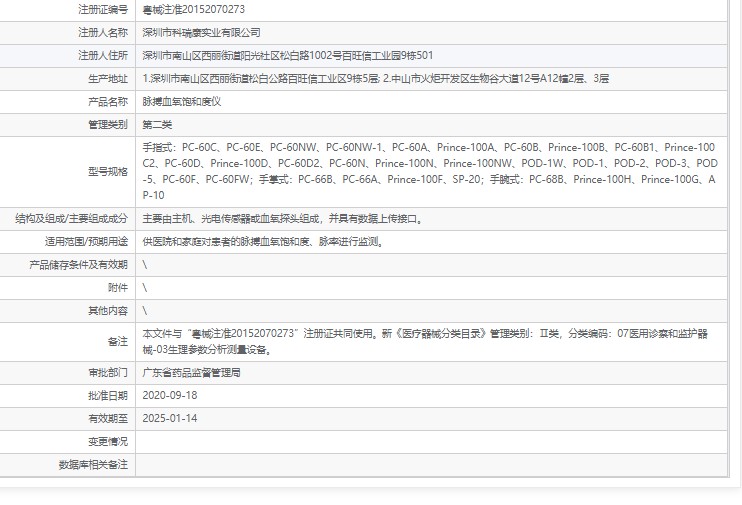Click the model list beginning 手指式: PC-60C
This screenshot has height=505, width=742.
pyautogui.click(x=430, y=171)
